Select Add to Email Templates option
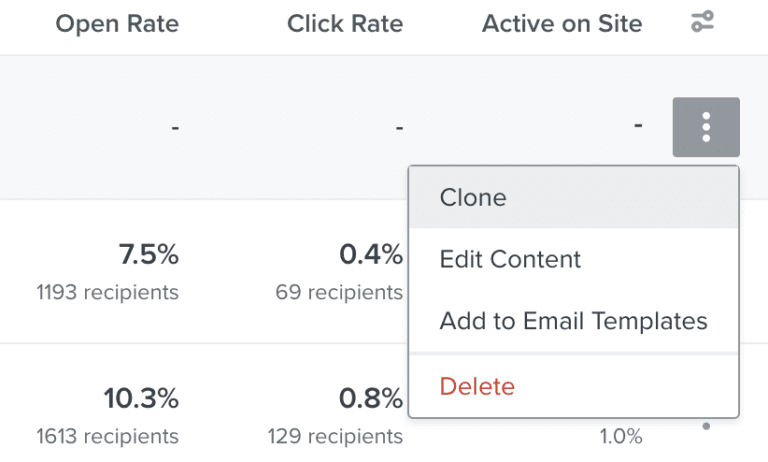The image size is (768, 462). pos(574,321)
